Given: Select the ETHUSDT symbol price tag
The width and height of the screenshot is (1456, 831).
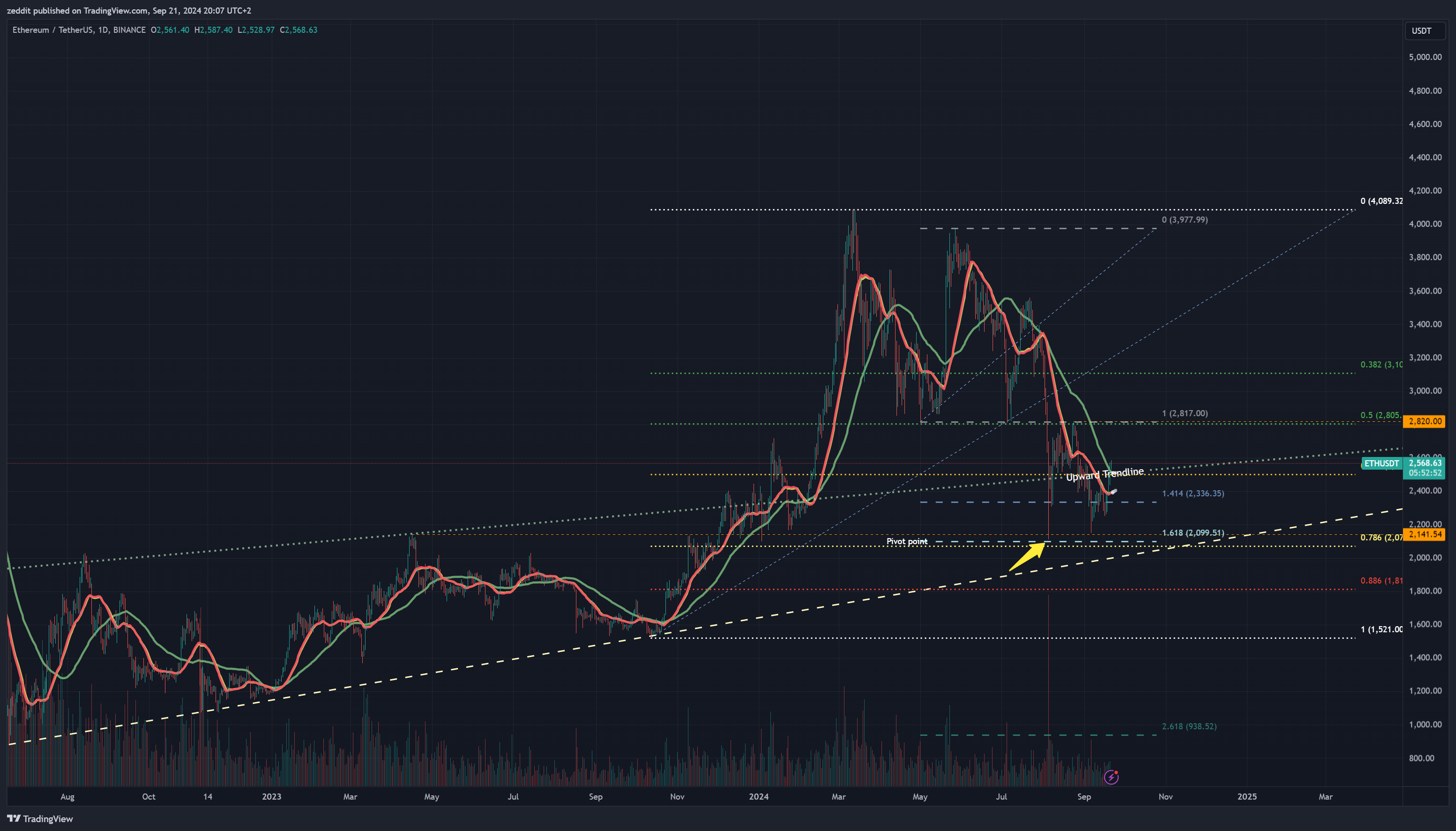Looking at the screenshot, I should click(1381, 464).
